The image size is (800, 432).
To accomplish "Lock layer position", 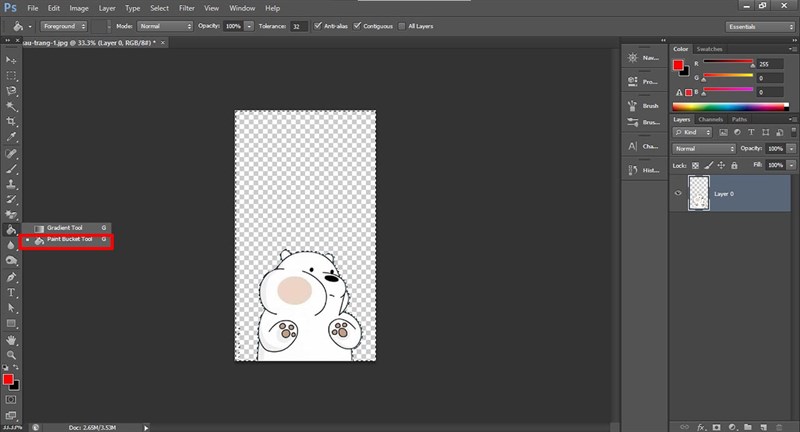I will point(721,165).
